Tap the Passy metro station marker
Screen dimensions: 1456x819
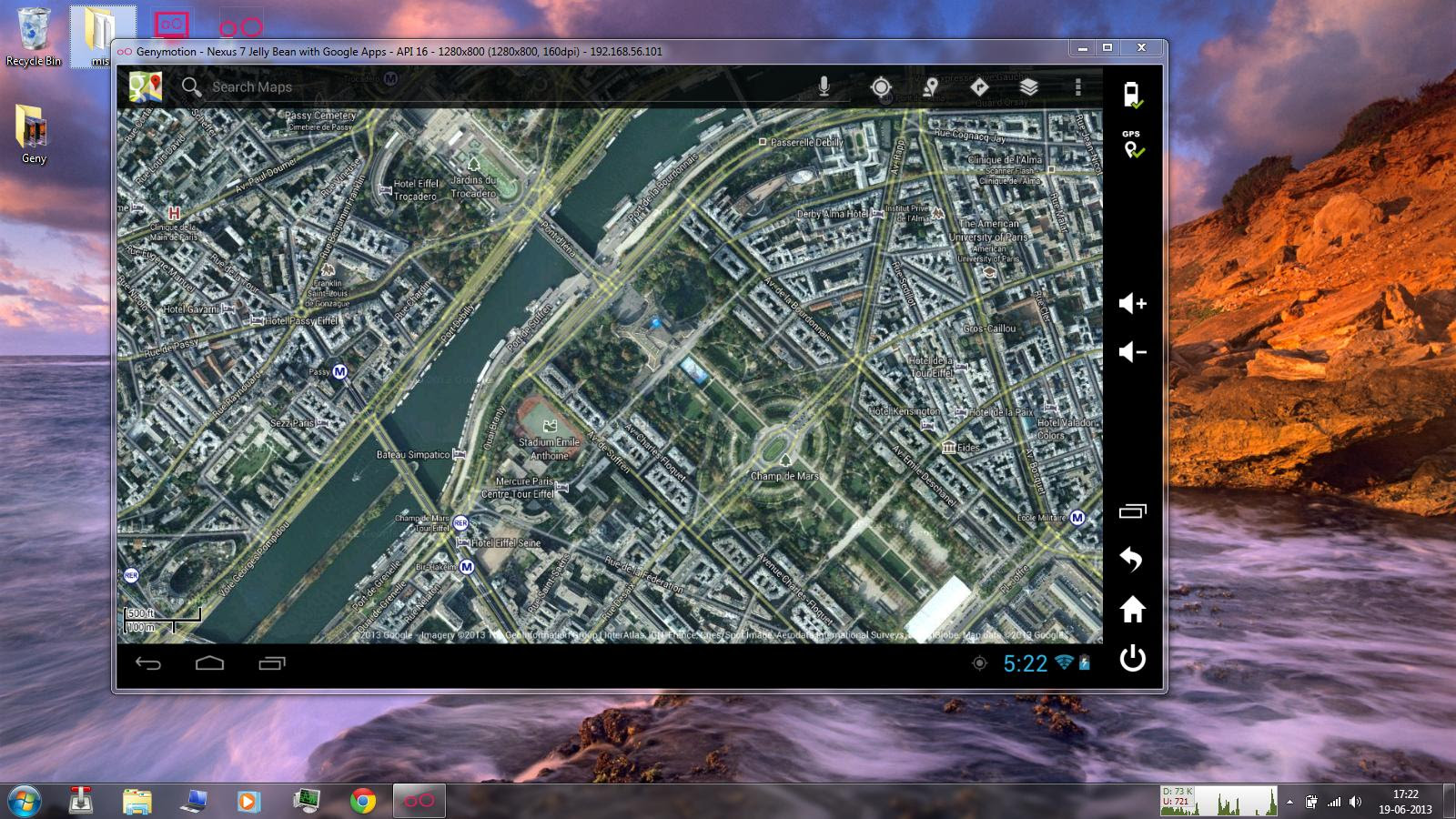coord(339,371)
